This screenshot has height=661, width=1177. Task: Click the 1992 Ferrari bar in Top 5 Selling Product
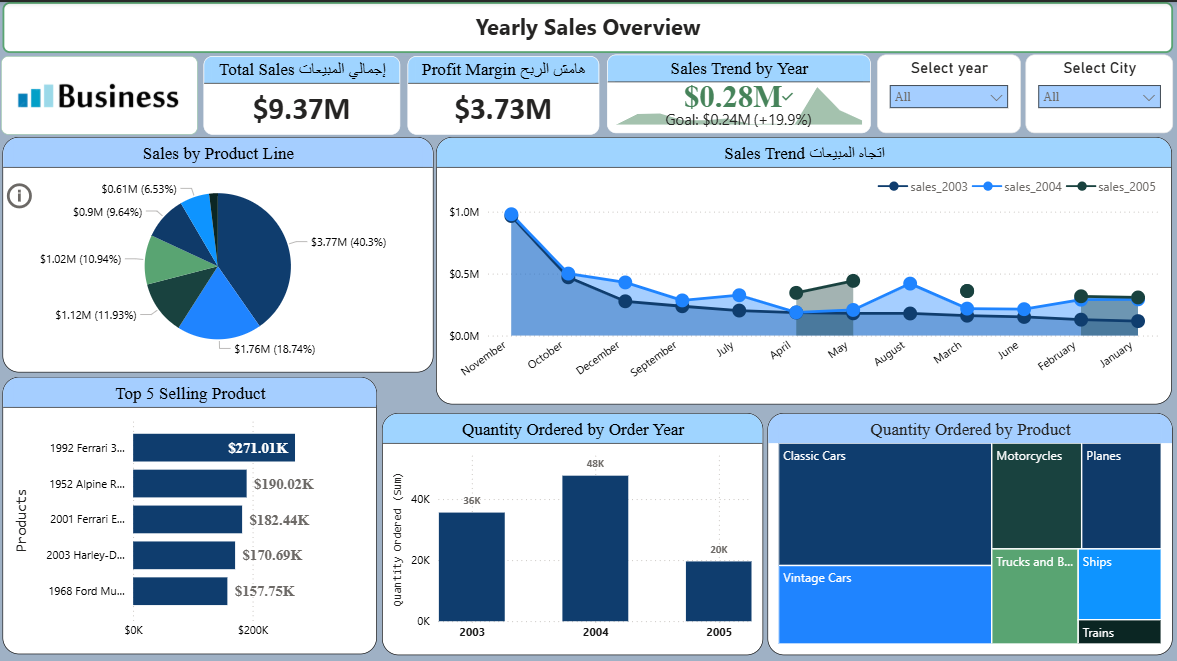coord(212,448)
